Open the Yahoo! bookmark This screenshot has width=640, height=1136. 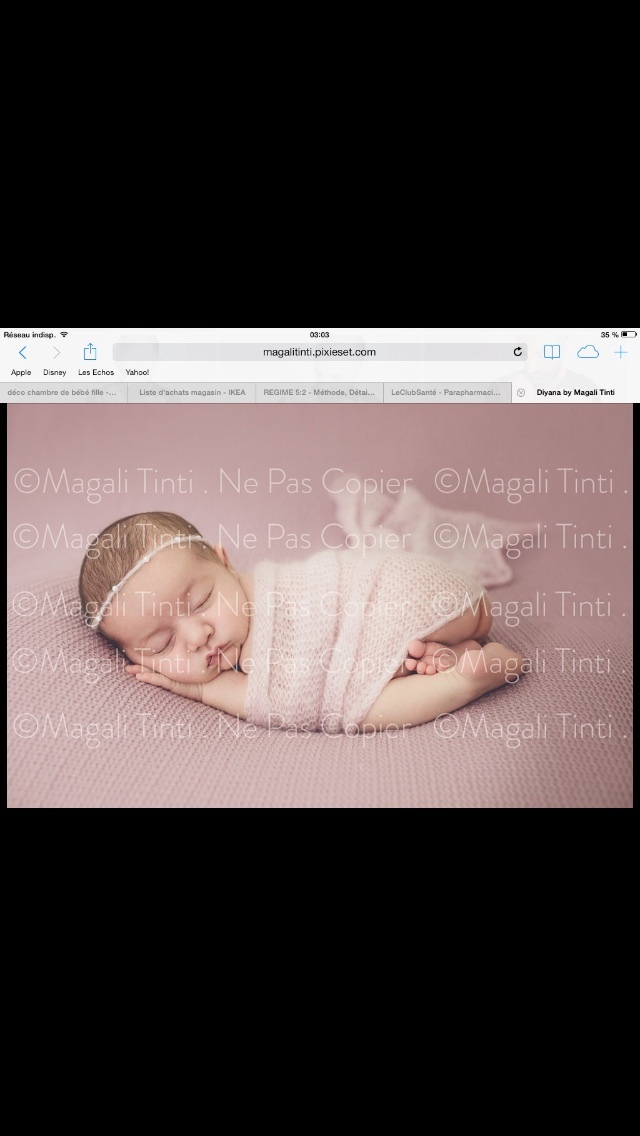pos(137,372)
